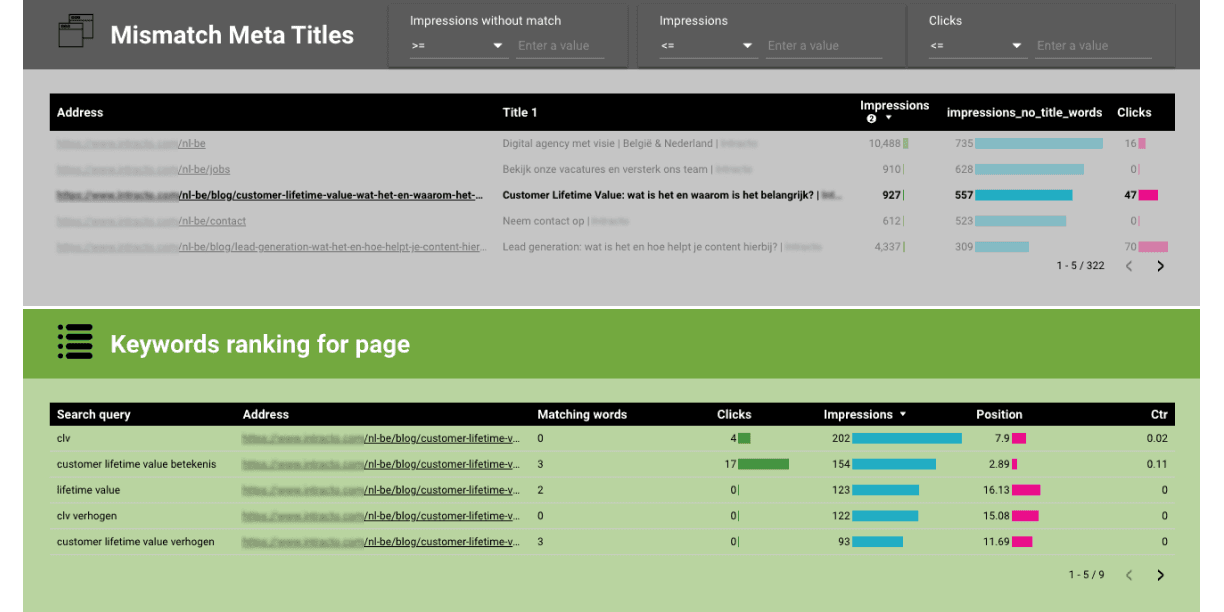1224x612 pixels.
Task: Sort top table by Clicks column header
Action: [x=1134, y=113]
